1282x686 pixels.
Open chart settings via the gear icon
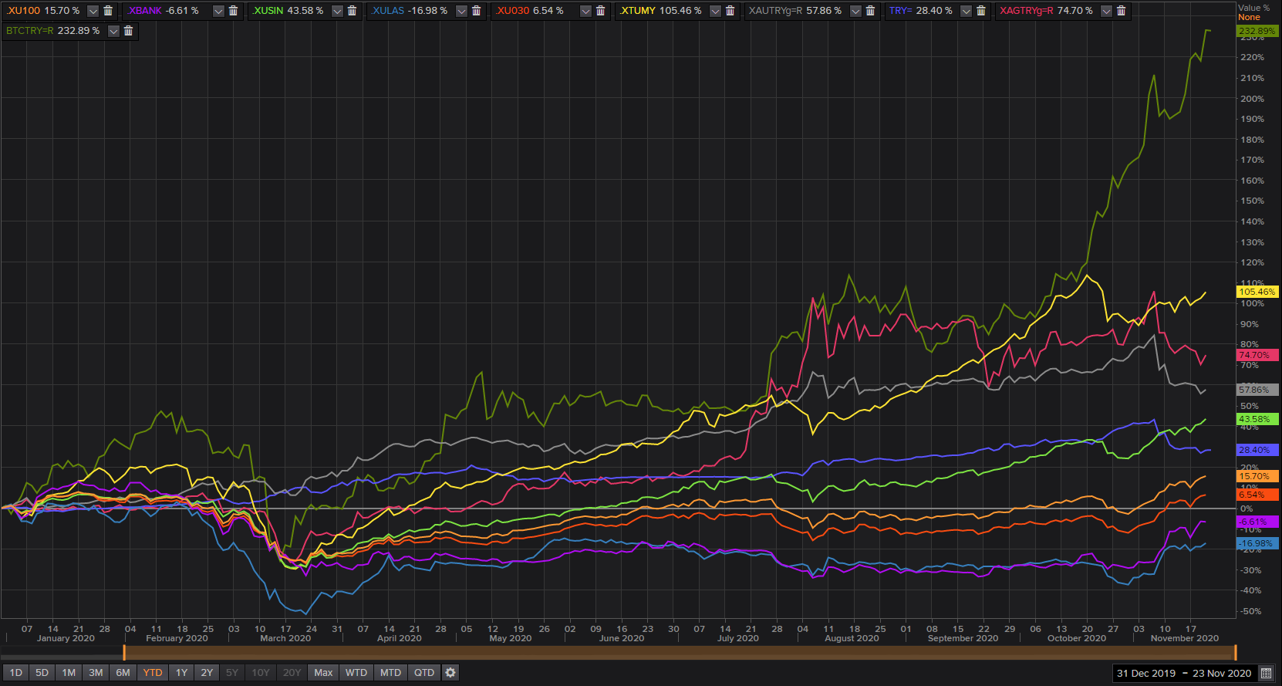point(451,673)
